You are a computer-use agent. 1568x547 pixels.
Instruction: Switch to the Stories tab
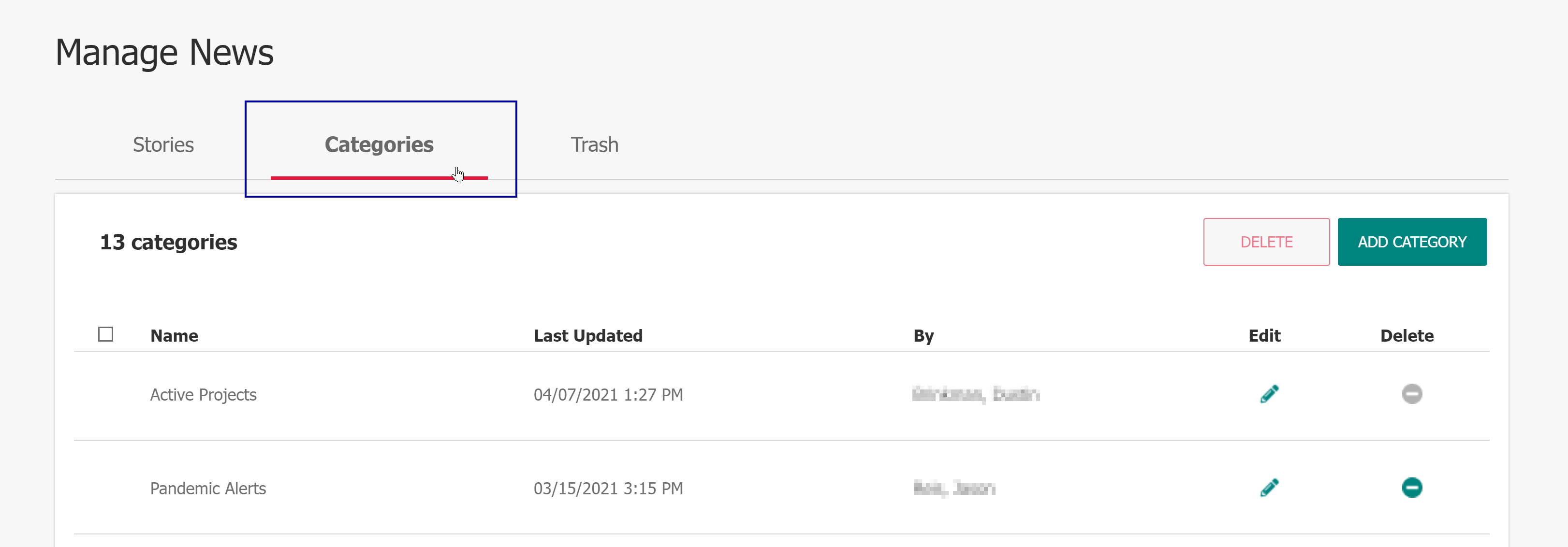163,145
